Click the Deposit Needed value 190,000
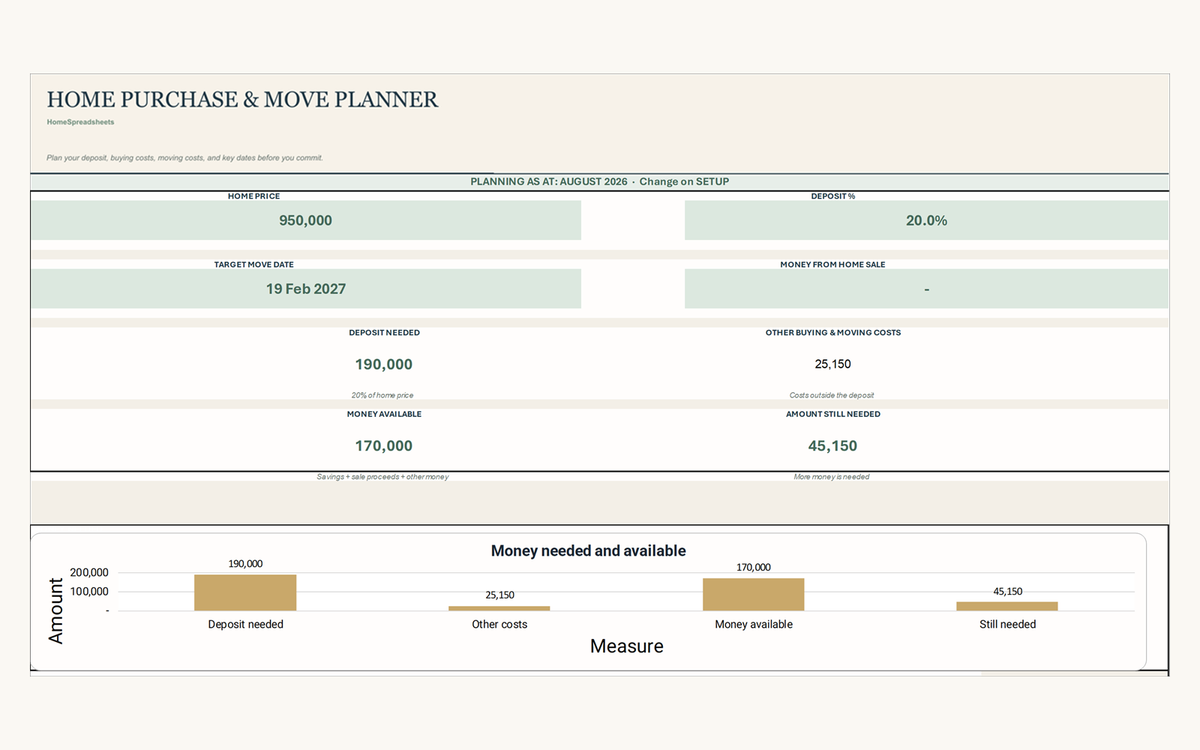The height and width of the screenshot is (750, 1200). (384, 365)
